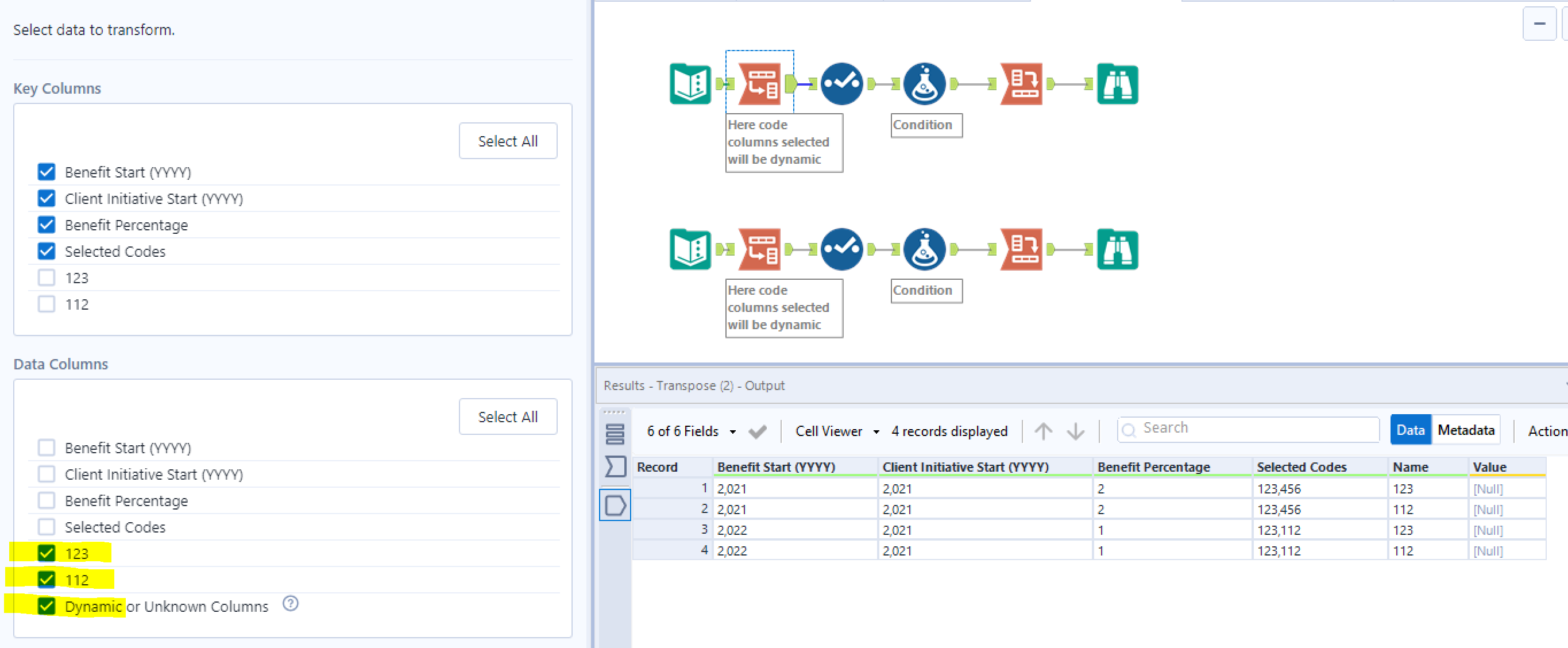Disable the highlighted 112 data column checkbox
The image size is (1568, 648).
point(47,579)
